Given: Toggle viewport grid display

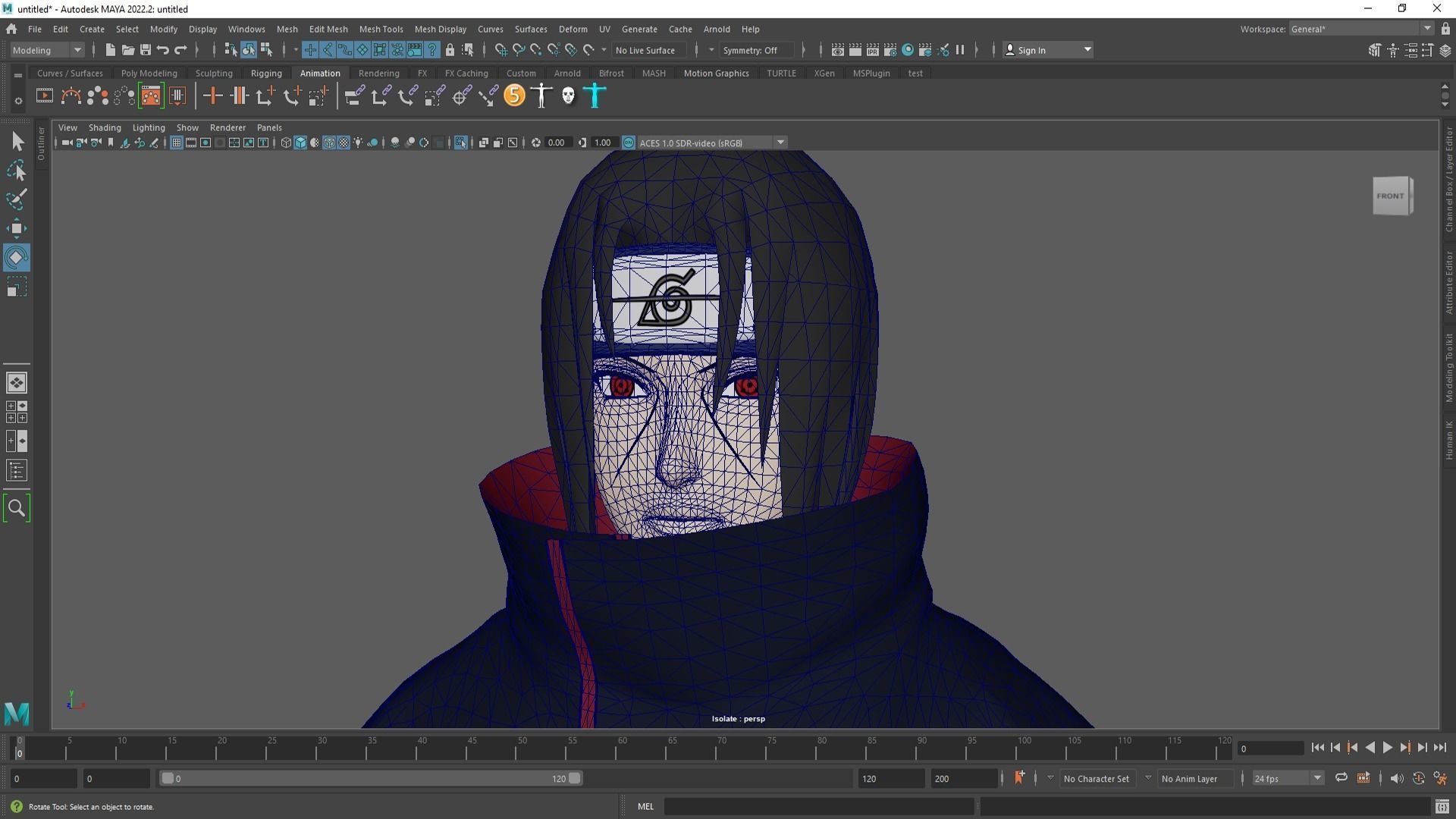Looking at the screenshot, I should 177,143.
